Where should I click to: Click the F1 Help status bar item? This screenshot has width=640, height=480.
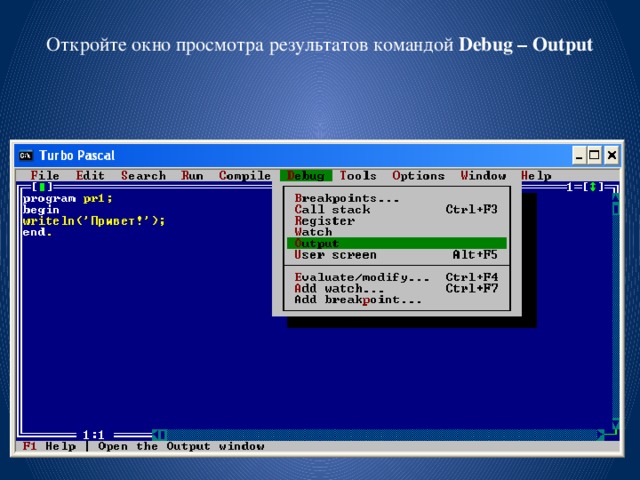point(49,447)
